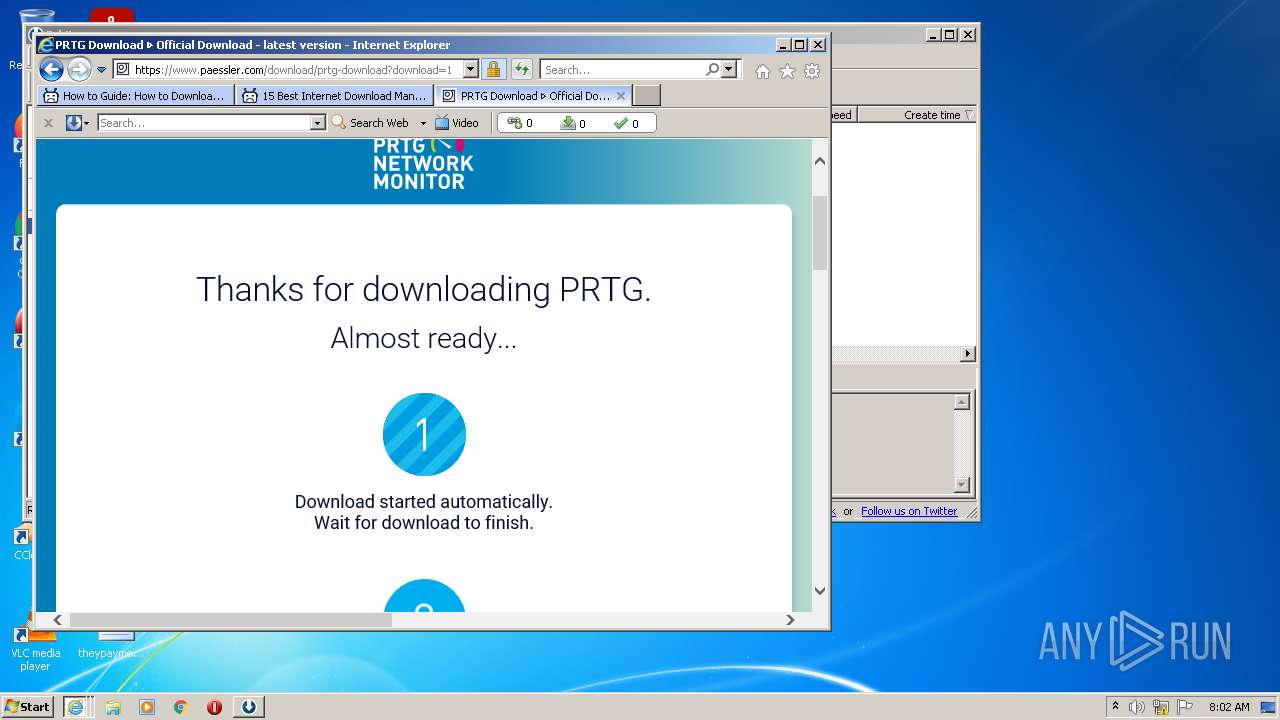
Task: Click the horizontal scrollbar left arrow
Action: point(57,620)
